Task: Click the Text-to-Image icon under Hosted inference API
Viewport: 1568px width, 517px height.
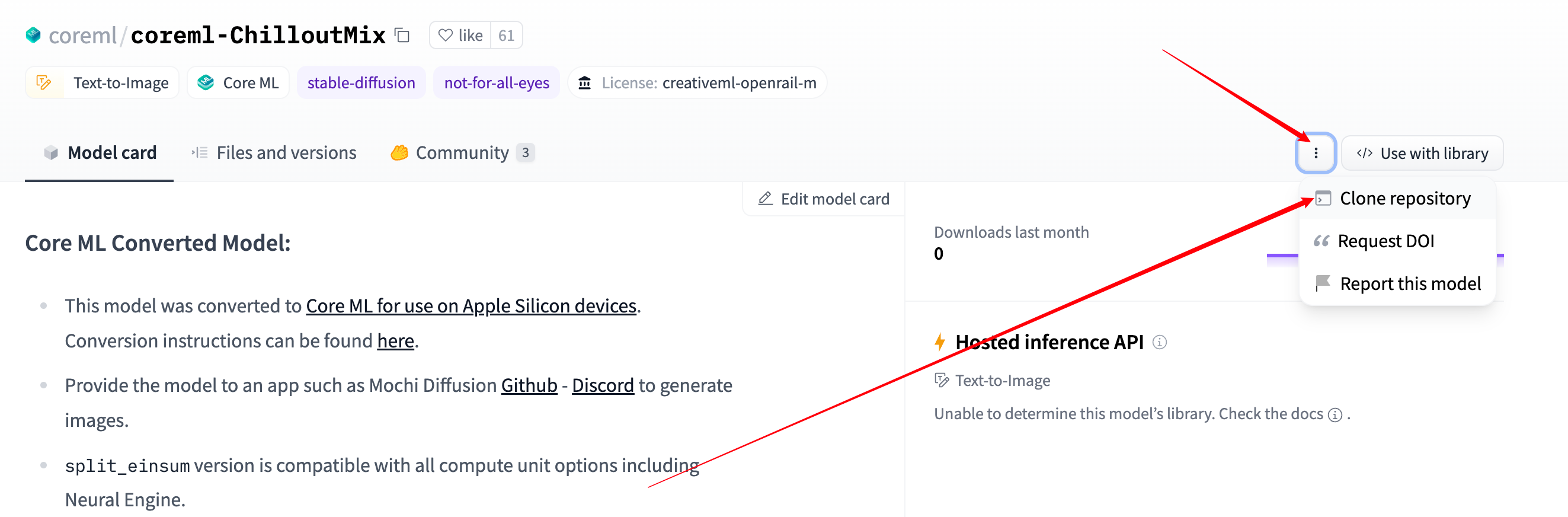Action: coord(941,381)
